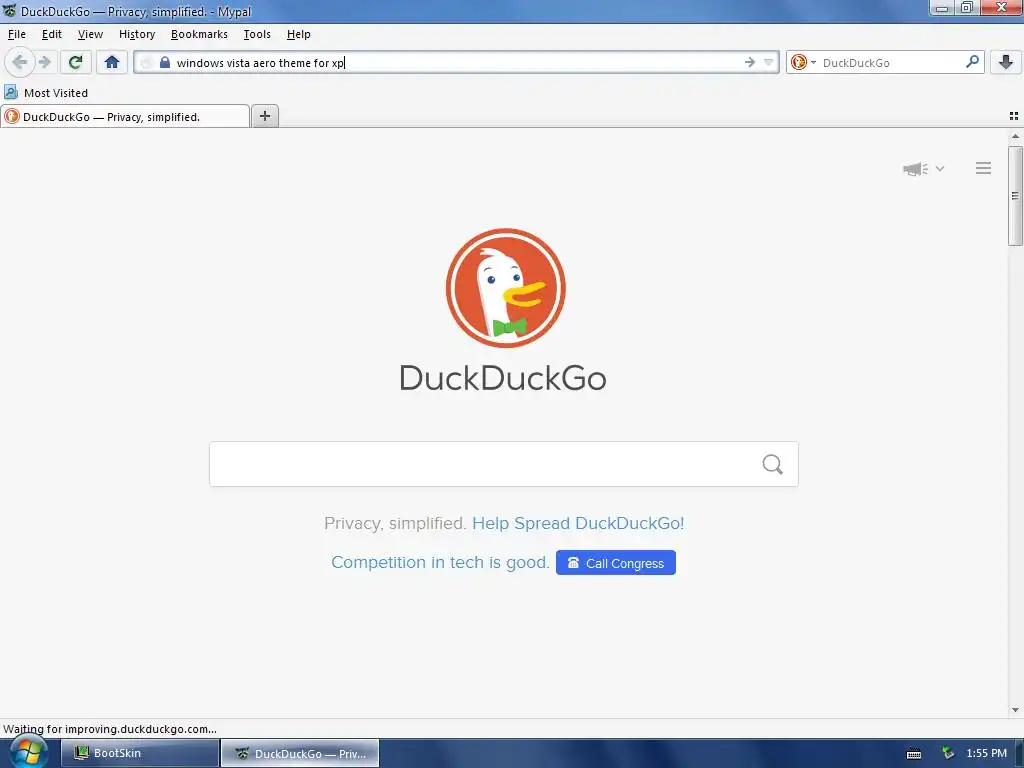The image size is (1024, 768).
Task: Open Most Visited bookmarks folder
Action: point(46,93)
